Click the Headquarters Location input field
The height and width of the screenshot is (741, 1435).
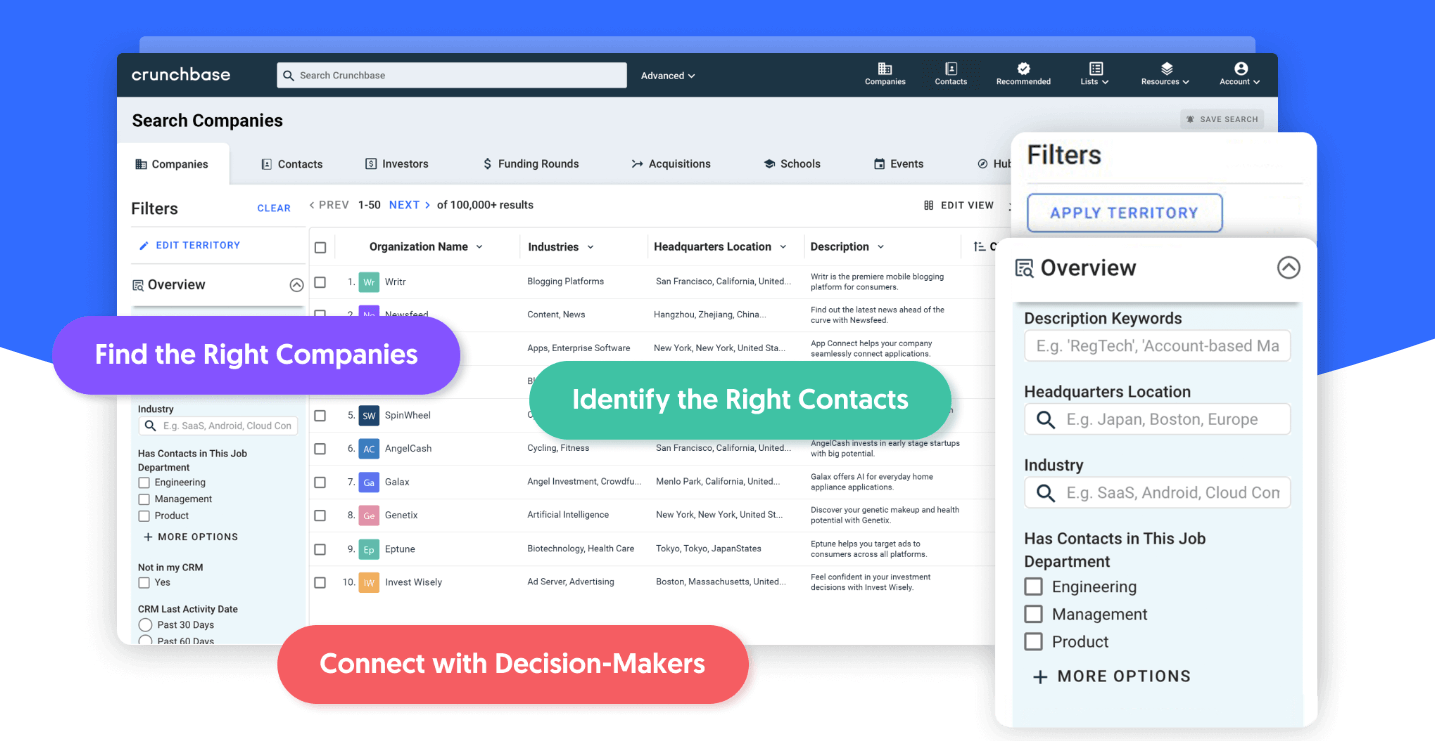click(1156, 419)
